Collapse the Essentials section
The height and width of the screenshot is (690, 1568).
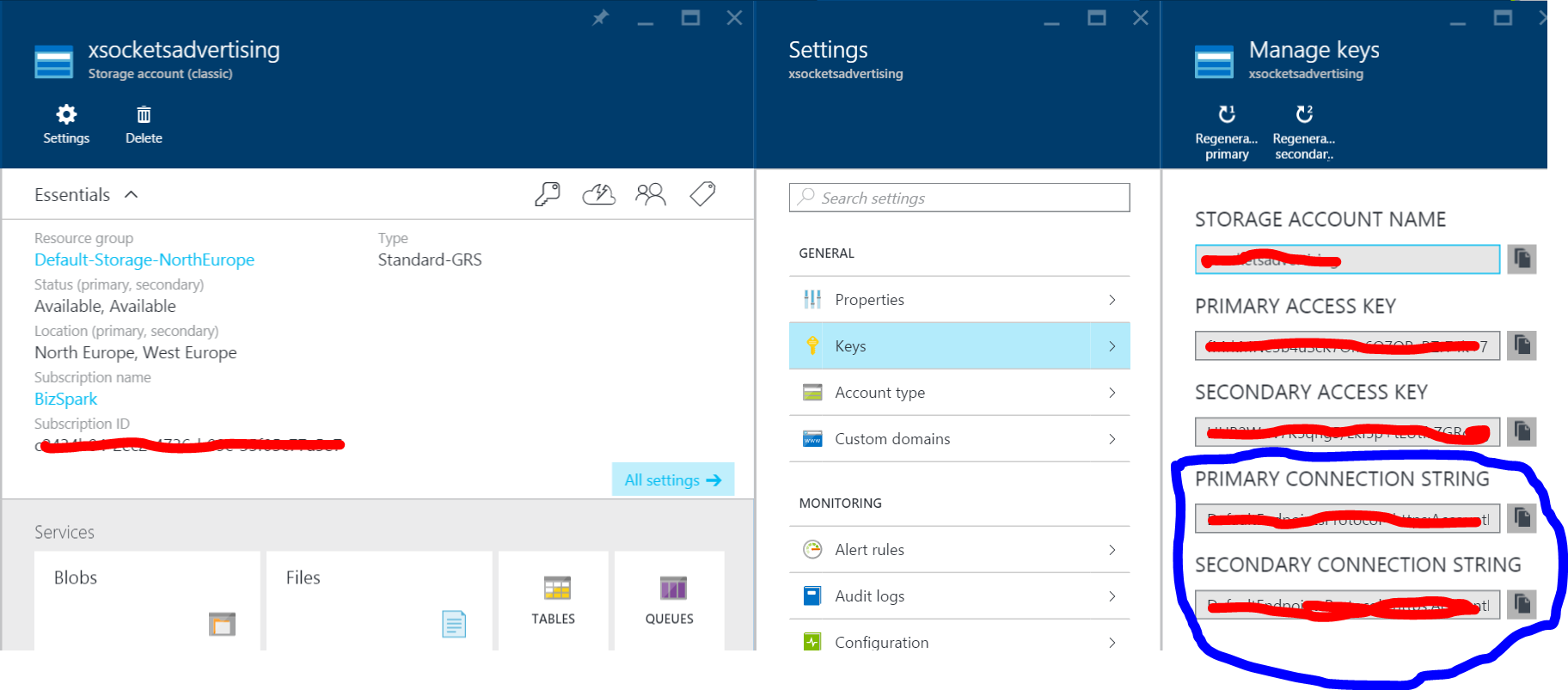tap(132, 195)
